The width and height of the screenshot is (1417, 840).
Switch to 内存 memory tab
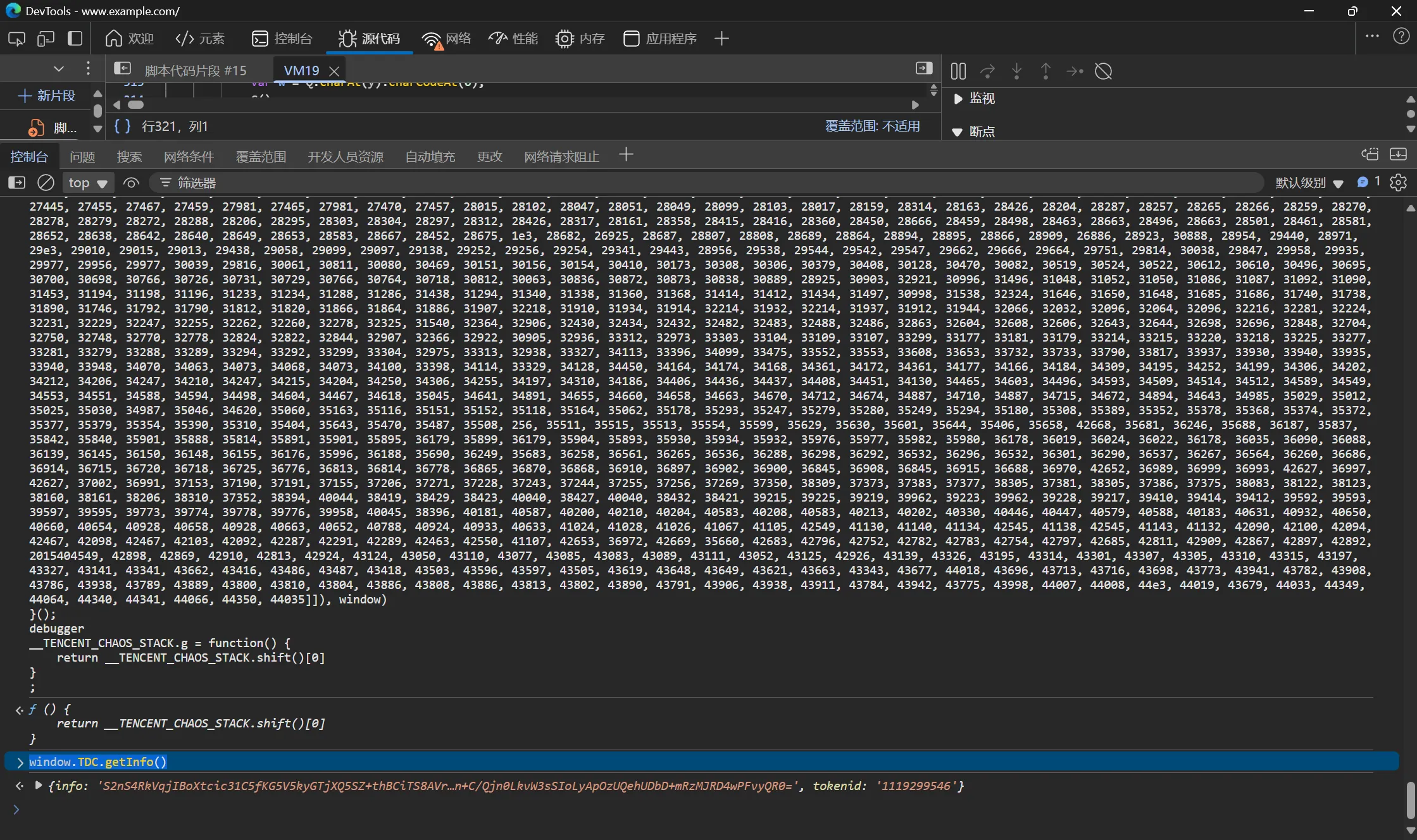[580, 39]
